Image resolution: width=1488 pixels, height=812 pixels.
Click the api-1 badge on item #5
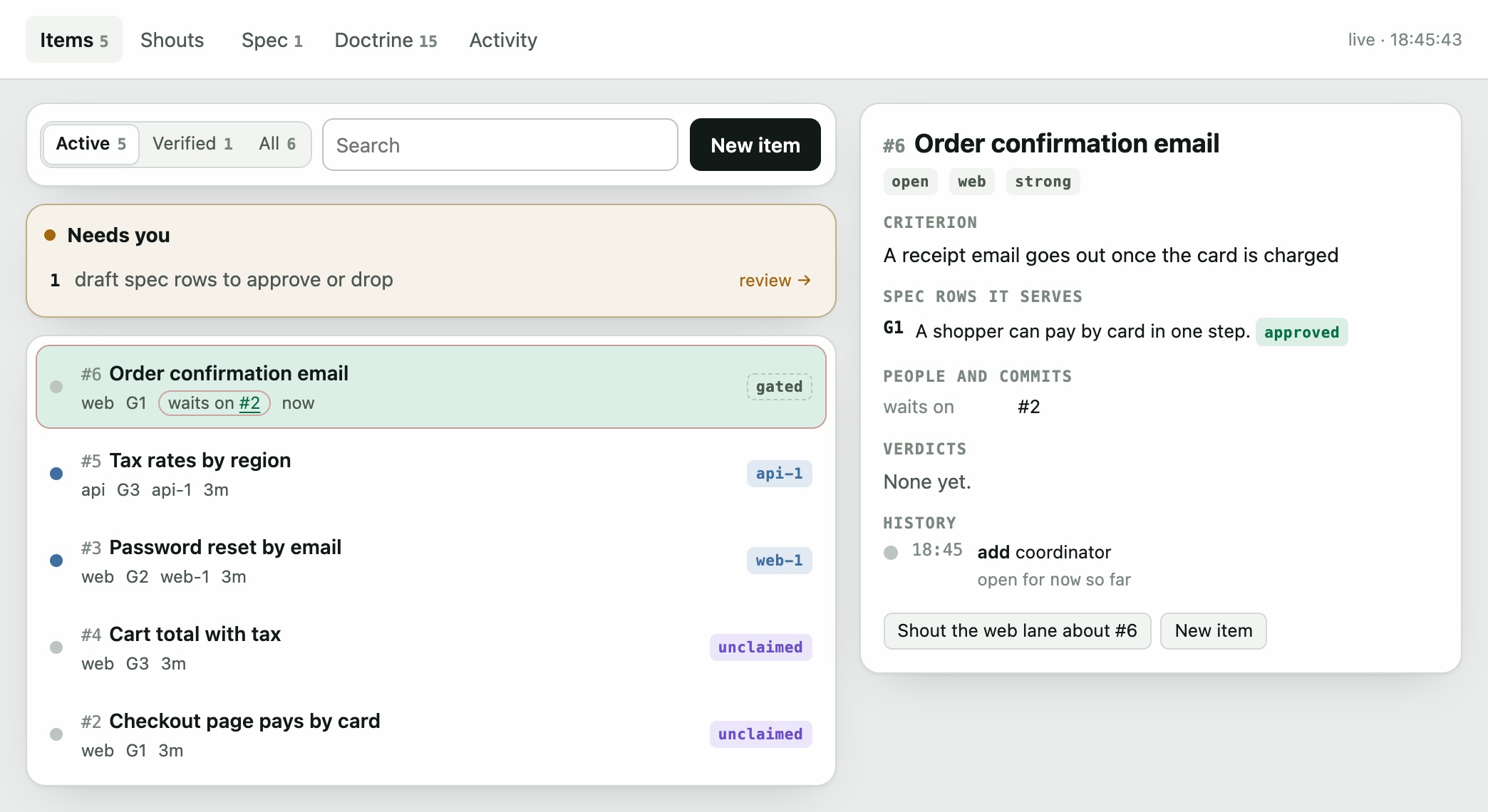click(779, 474)
